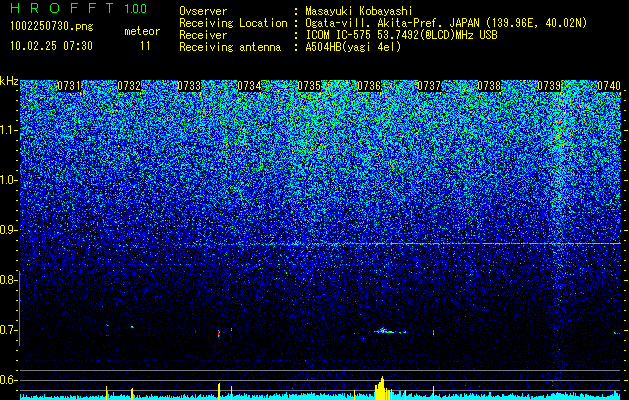Click the 0740 time marker
The width and height of the screenshot is (629, 400).
609,86
